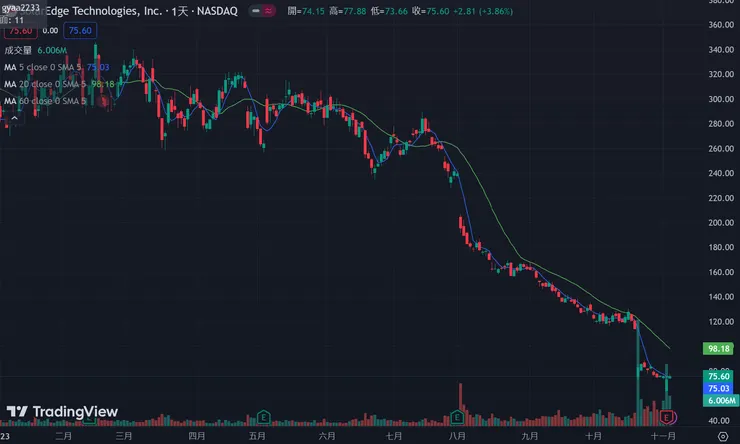Select the MA 5 close indicator legend
This screenshot has width=740, height=444.
57,67
